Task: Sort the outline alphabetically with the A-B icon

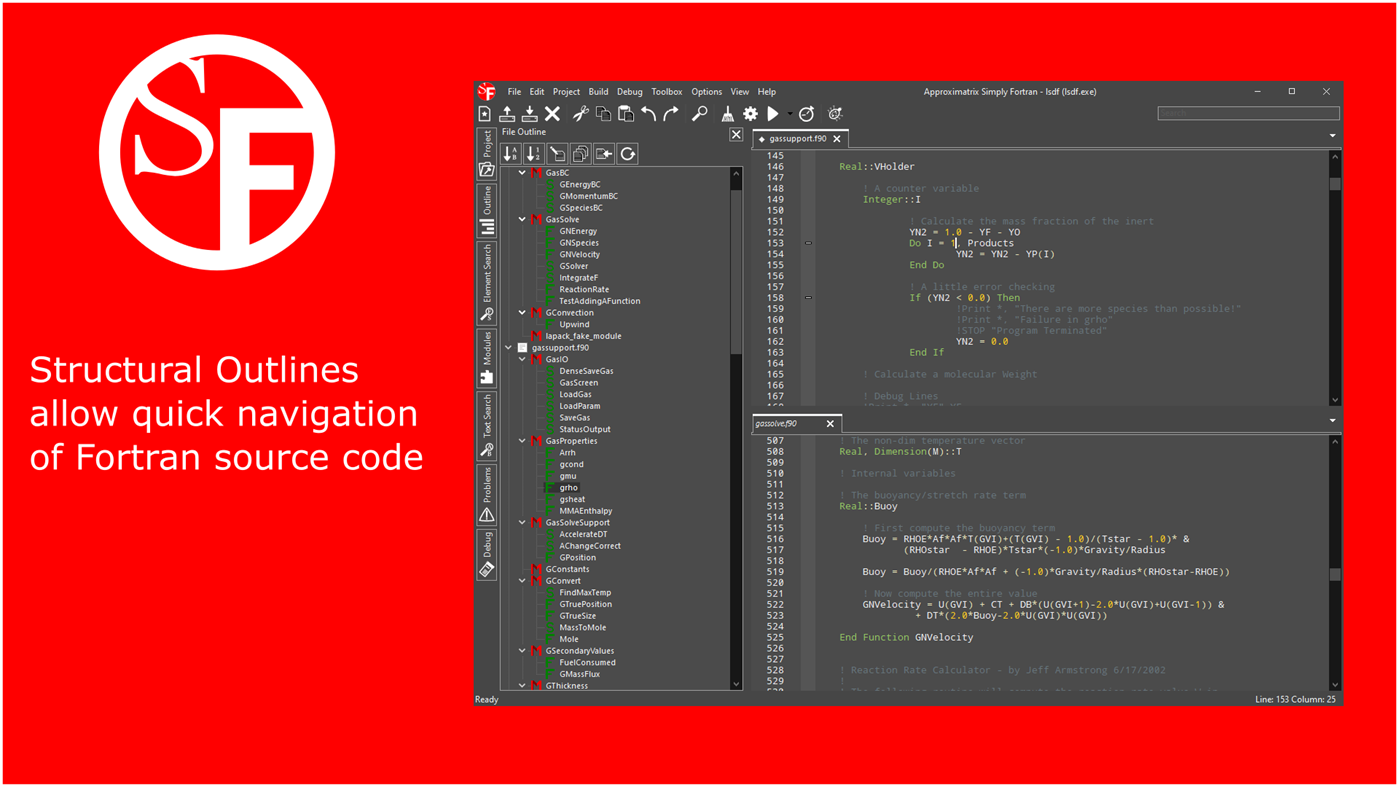Action: pyautogui.click(x=511, y=153)
